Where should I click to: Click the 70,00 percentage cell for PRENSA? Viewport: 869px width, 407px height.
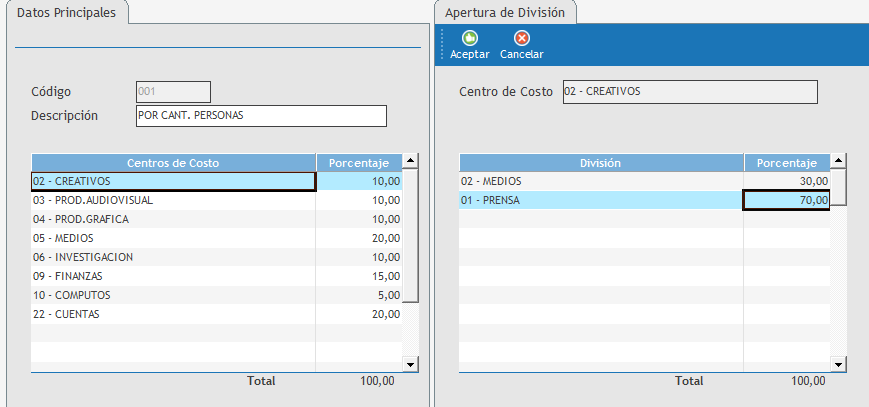click(x=787, y=200)
